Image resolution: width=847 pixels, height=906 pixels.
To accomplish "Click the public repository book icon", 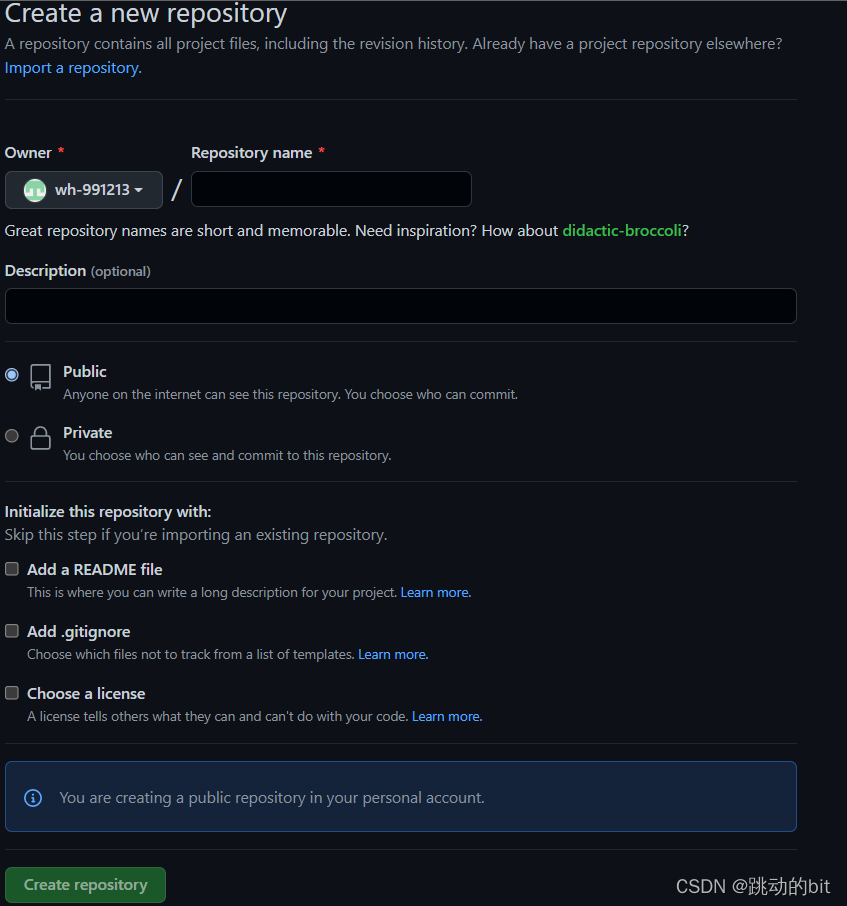I will tap(40, 377).
